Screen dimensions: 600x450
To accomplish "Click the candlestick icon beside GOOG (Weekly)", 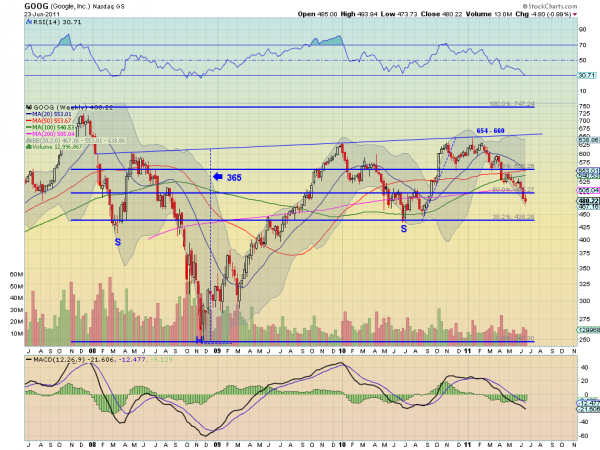I will [29, 108].
